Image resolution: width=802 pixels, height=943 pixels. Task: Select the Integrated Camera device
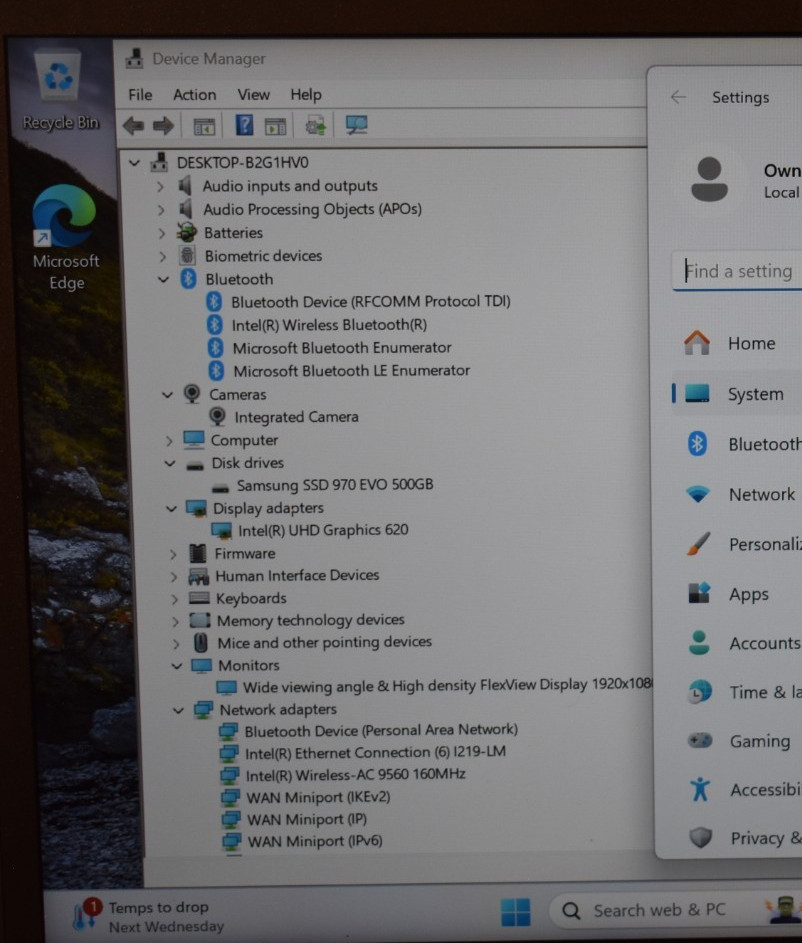click(x=296, y=417)
